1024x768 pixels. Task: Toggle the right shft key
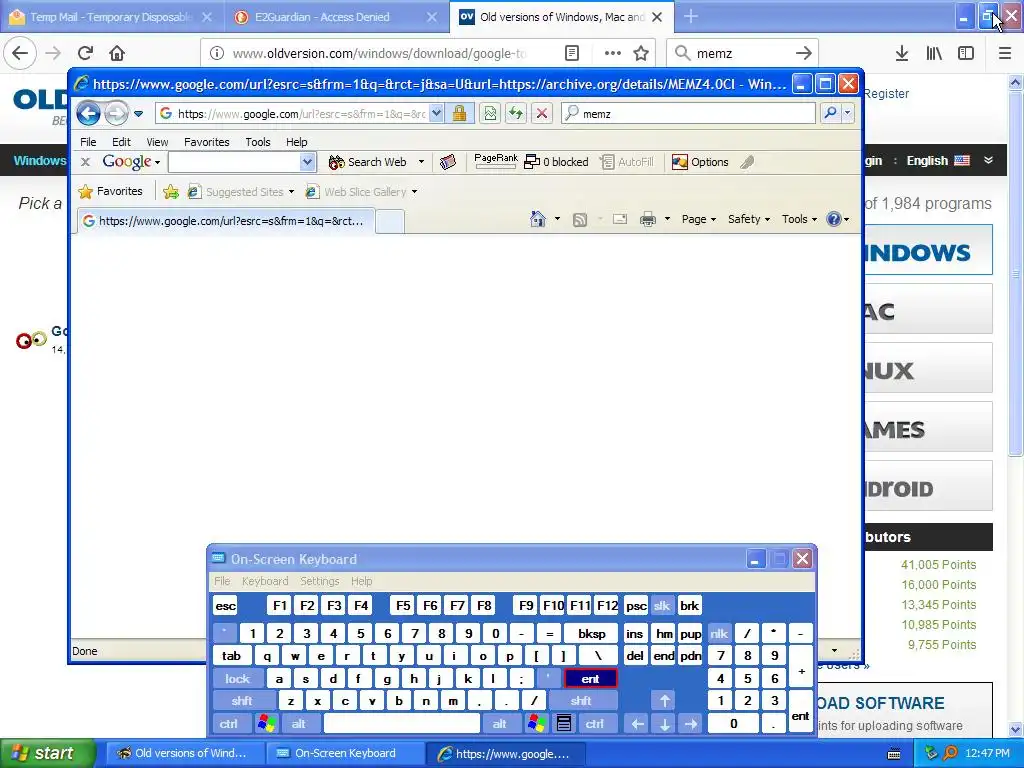tap(581, 701)
